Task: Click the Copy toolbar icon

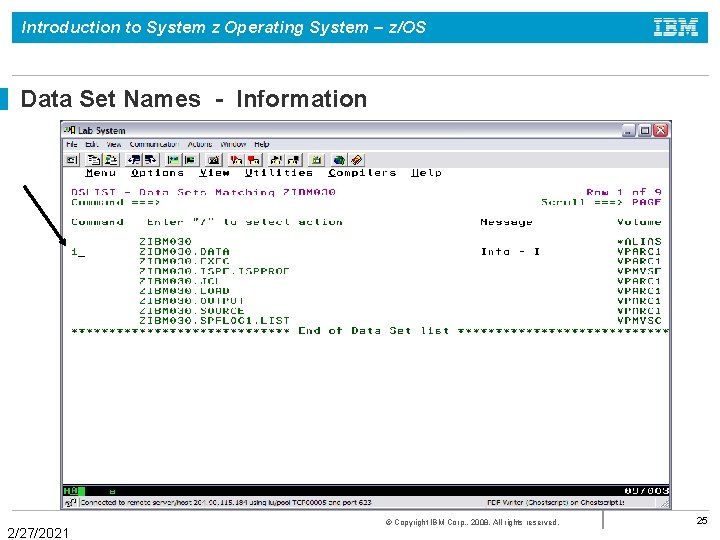Action: (94, 160)
